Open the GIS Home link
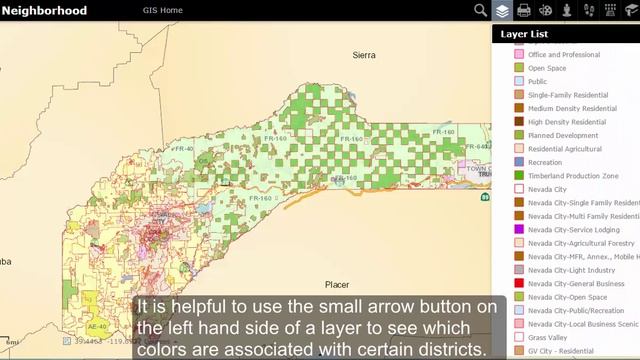This screenshot has width=640, height=360. (x=162, y=10)
